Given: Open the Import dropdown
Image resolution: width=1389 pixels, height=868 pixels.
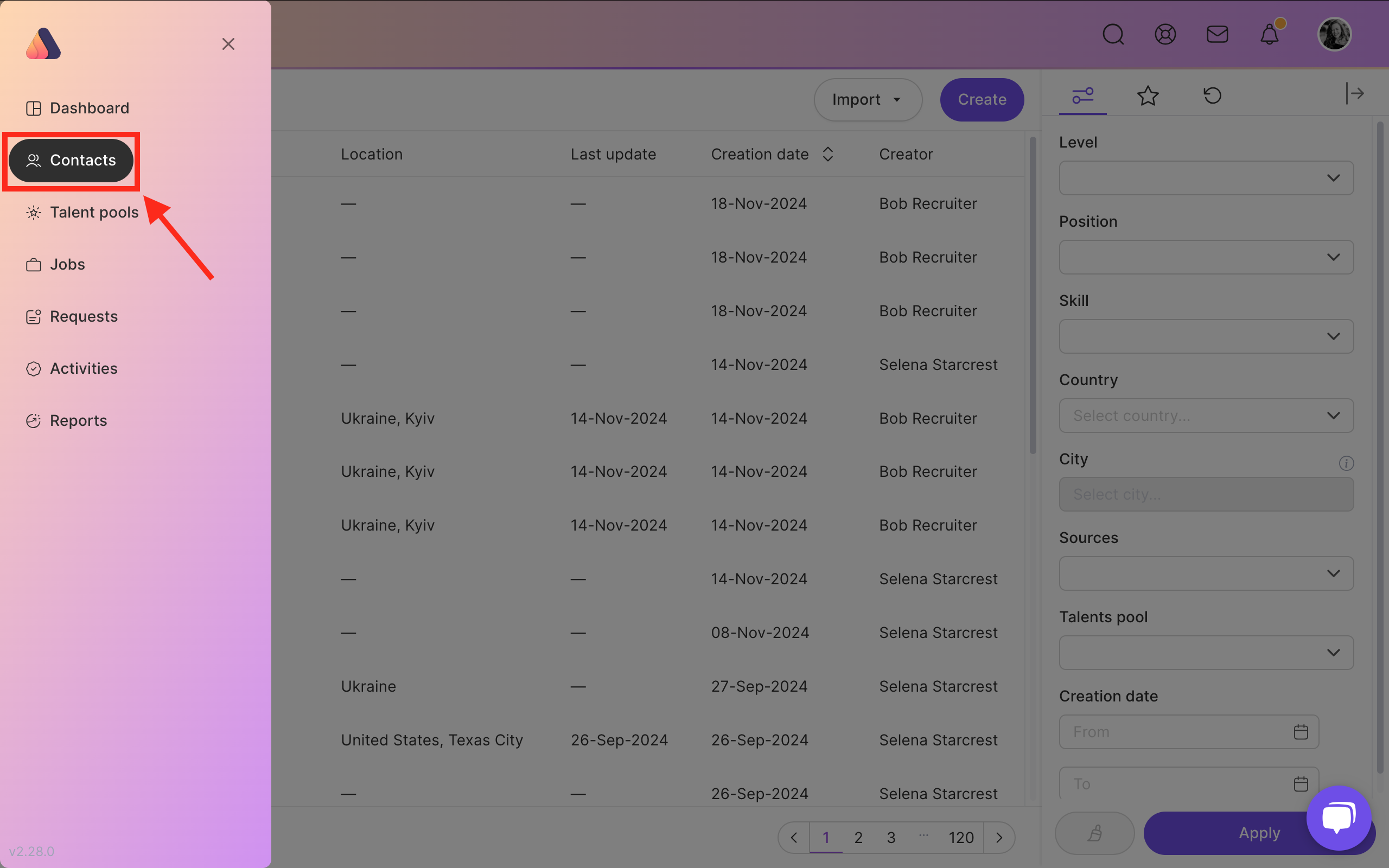Looking at the screenshot, I should coord(868,99).
